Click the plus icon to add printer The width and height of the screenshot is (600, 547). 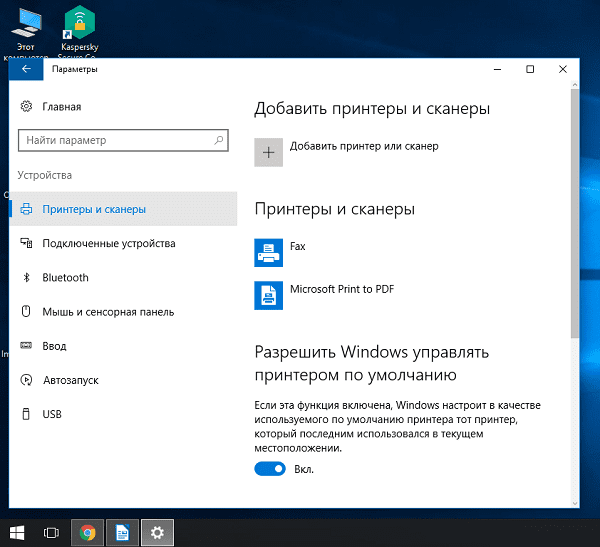[268, 151]
